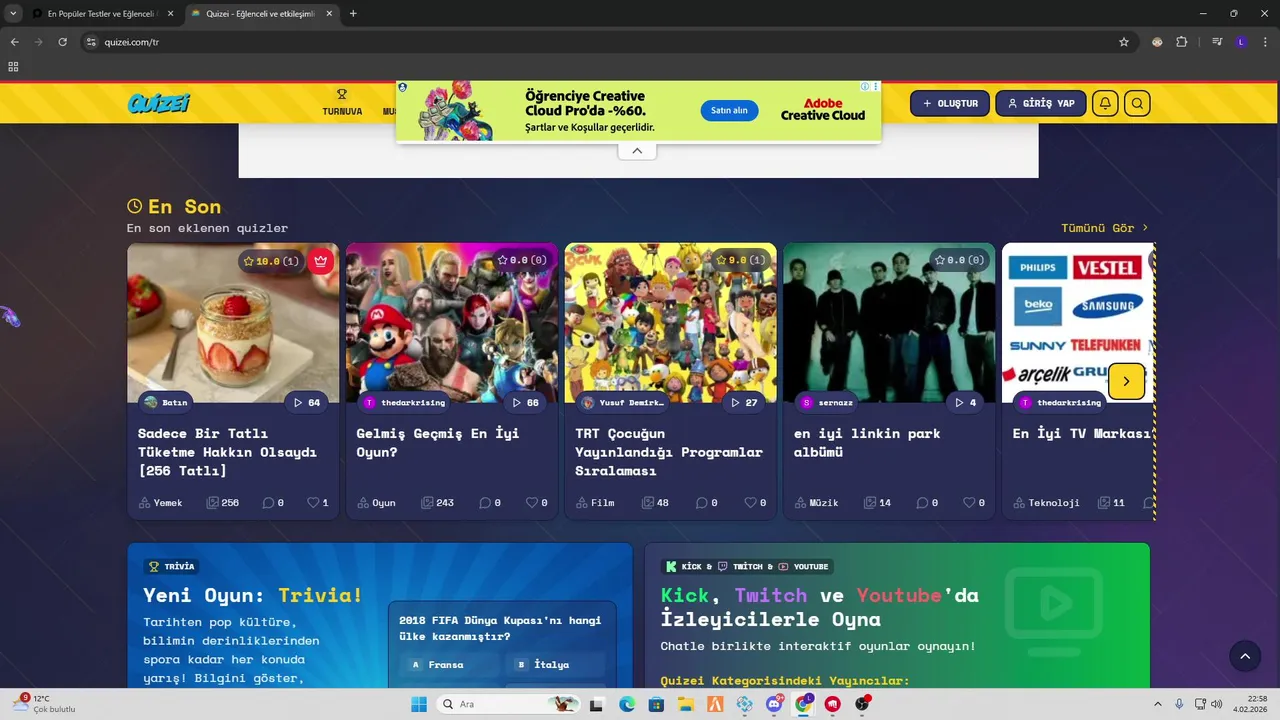1280x720 pixels.
Task: Collapse the ad banner with the up chevron
Action: click(637, 151)
